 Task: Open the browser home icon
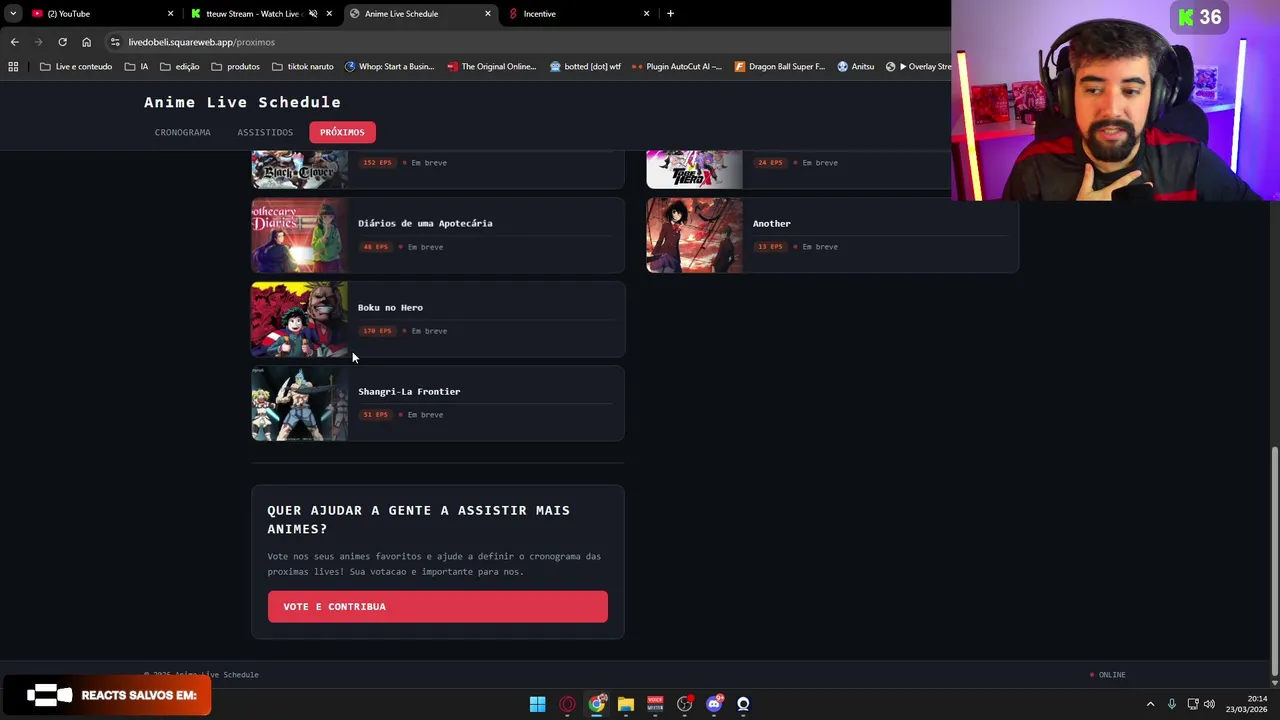[86, 42]
